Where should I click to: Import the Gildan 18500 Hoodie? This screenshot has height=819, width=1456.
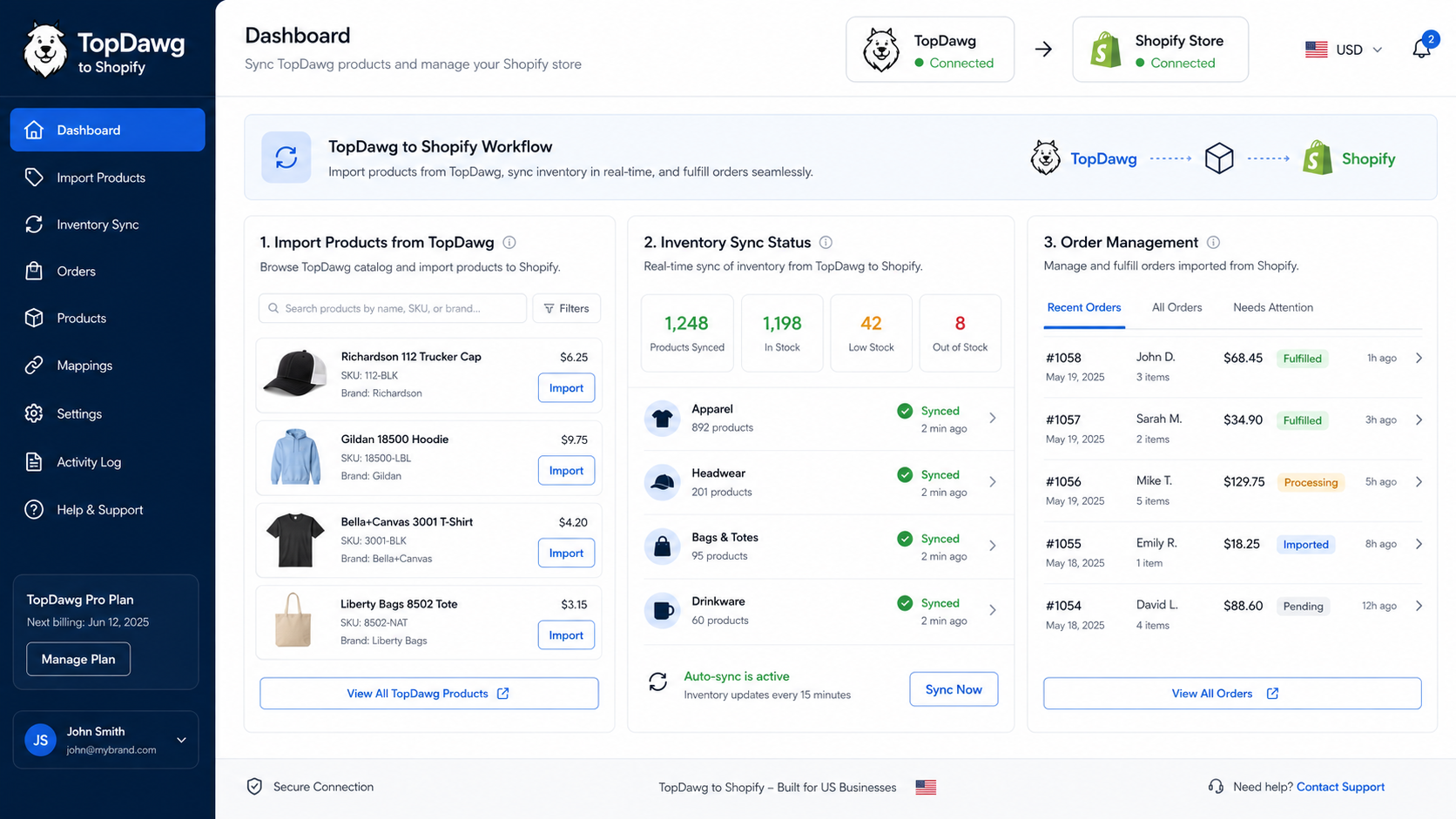click(566, 471)
